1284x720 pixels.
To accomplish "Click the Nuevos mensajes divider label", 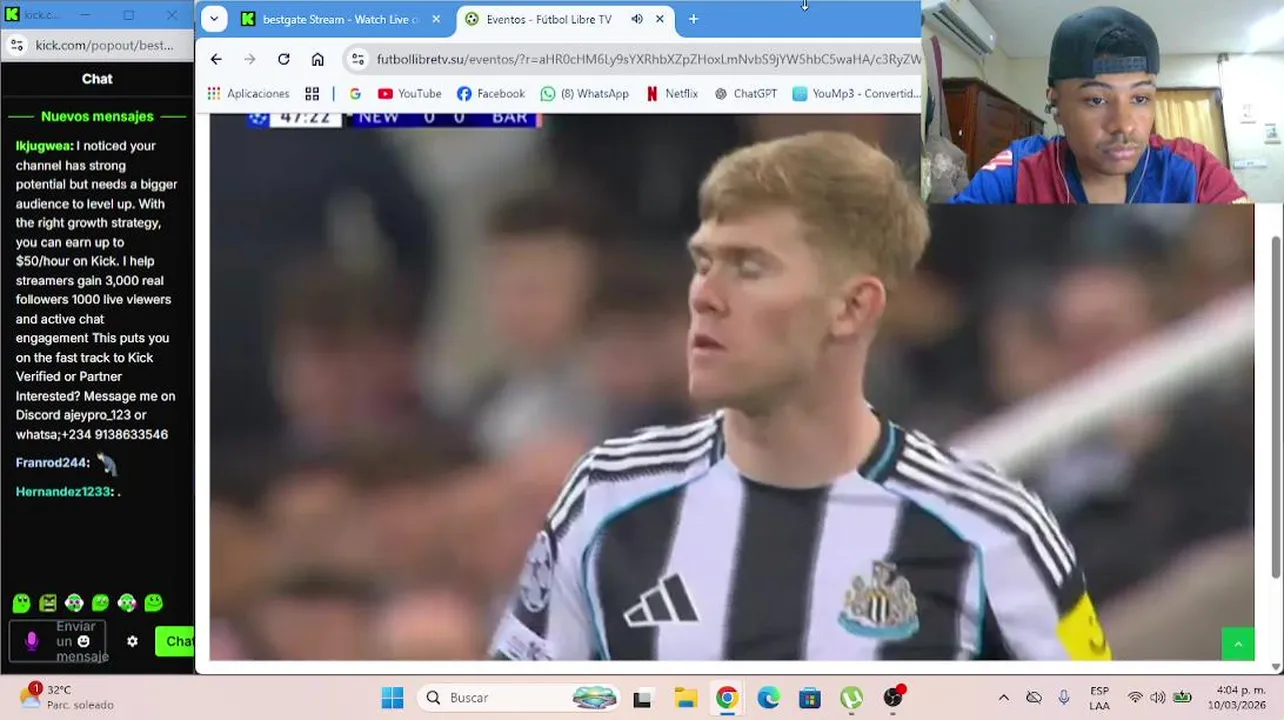I will click(97, 116).
